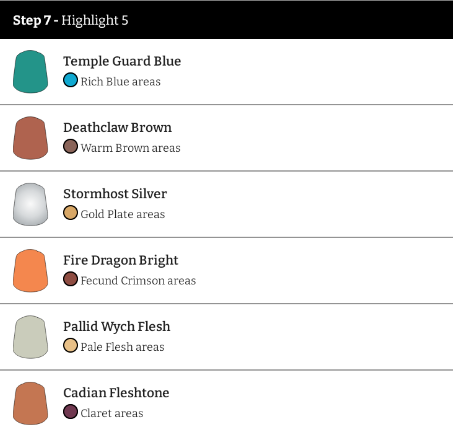
Task: Click the Deathclaw Brown paint pot icon
Action: point(30,138)
